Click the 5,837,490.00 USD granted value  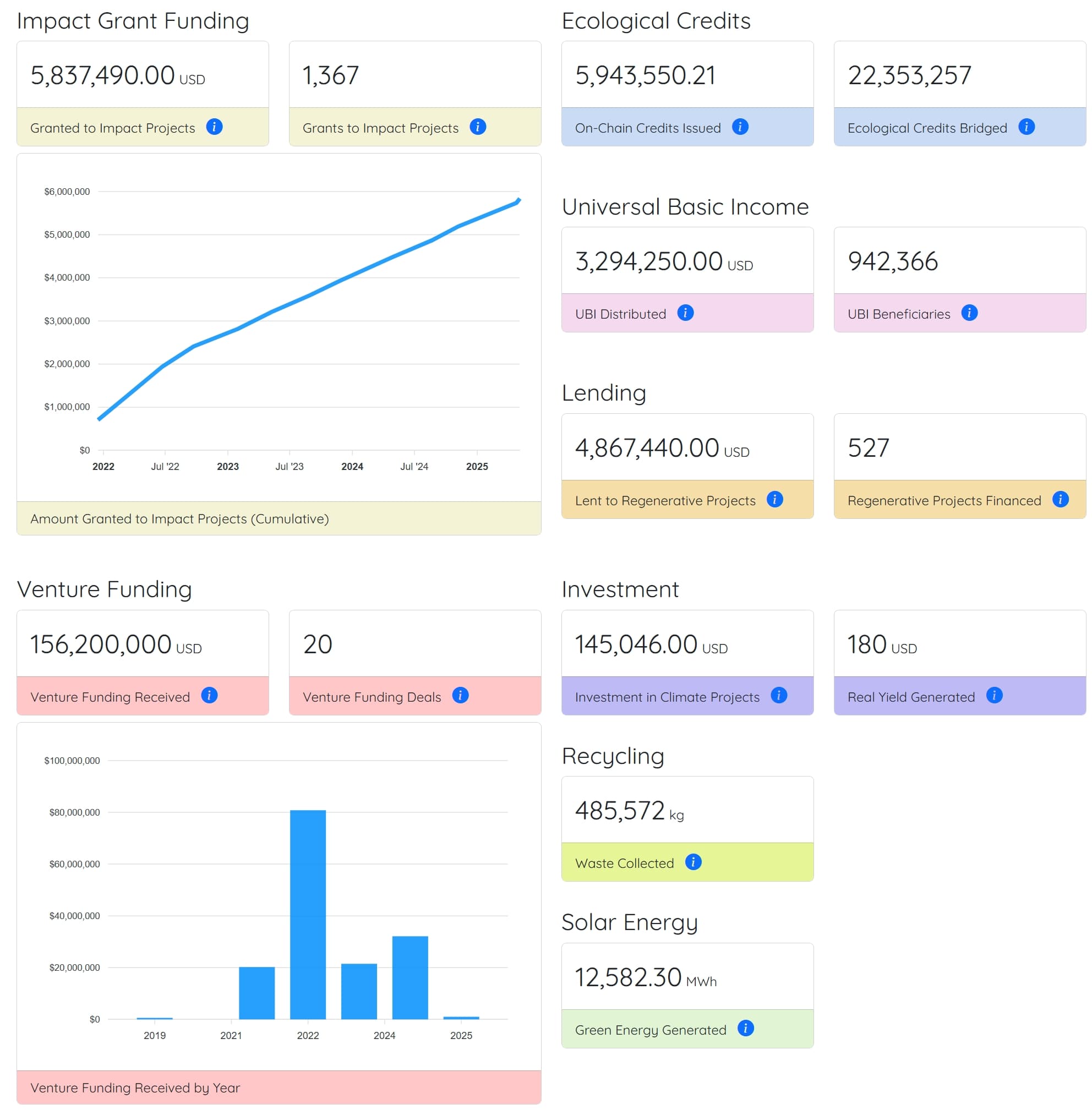[118, 76]
